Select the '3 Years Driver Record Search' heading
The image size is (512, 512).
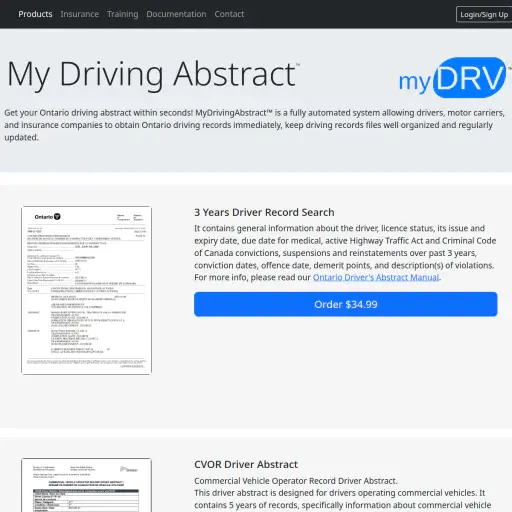click(264, 212)
